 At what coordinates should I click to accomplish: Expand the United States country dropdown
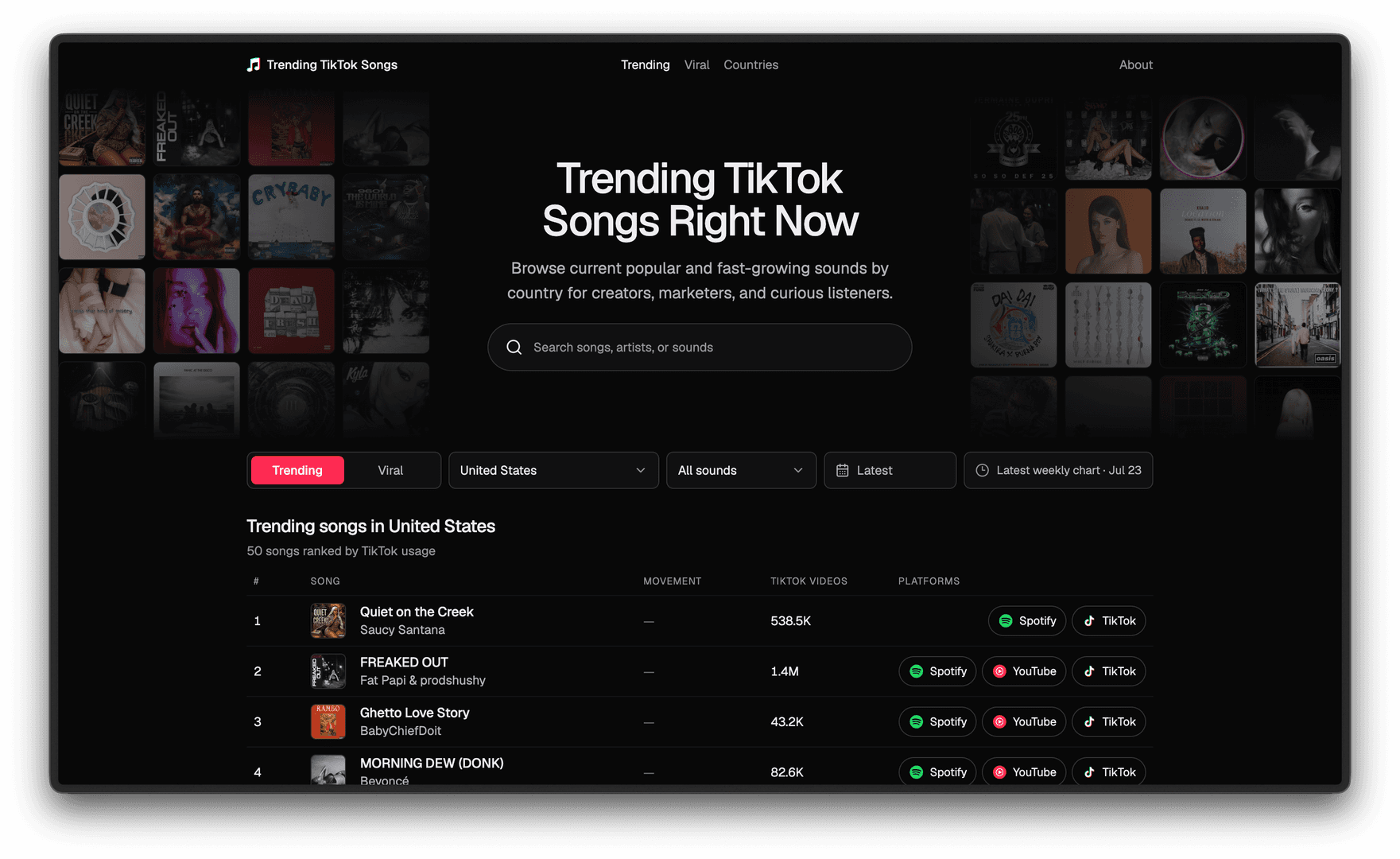(553, 471)
